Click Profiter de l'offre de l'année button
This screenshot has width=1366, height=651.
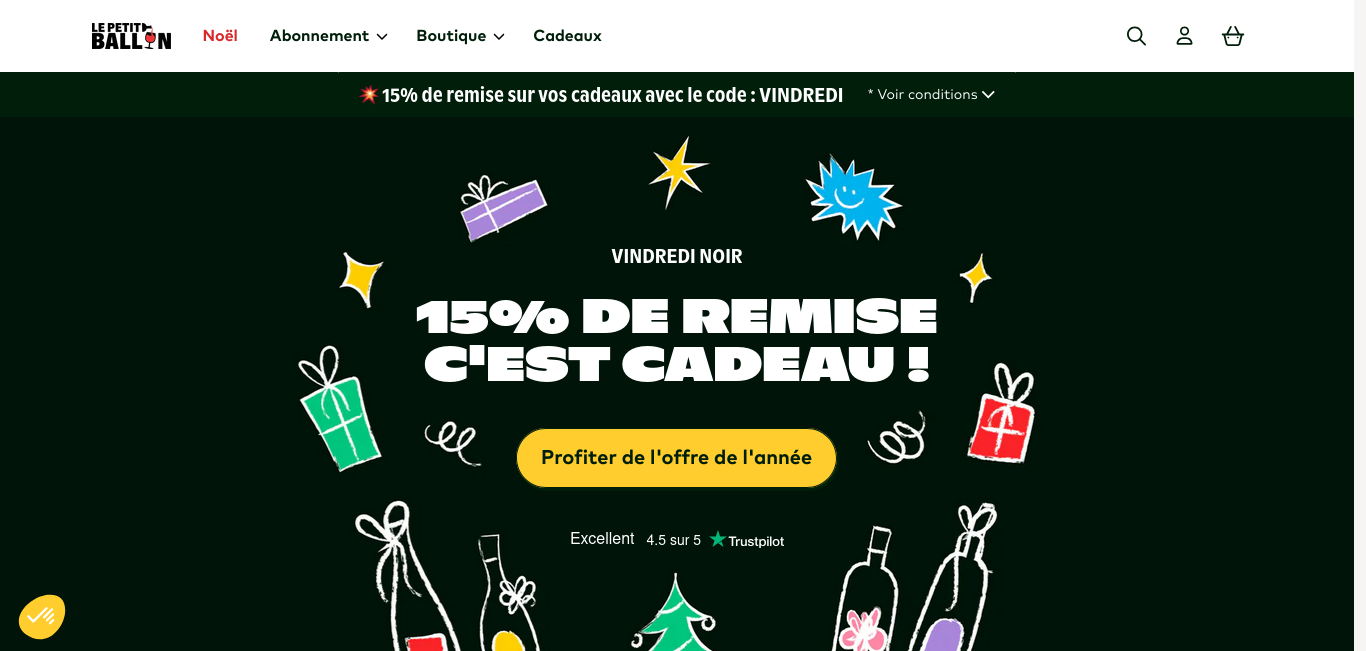[676, 458]
